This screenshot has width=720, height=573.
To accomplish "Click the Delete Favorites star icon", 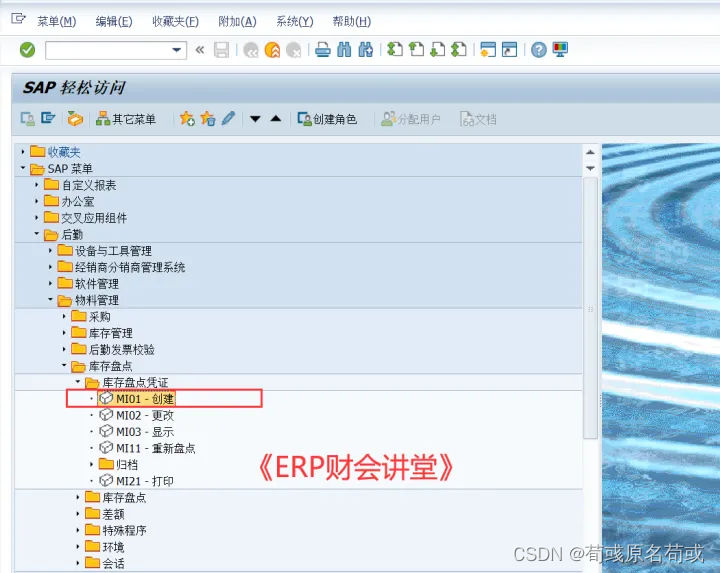I will point(208,119).
